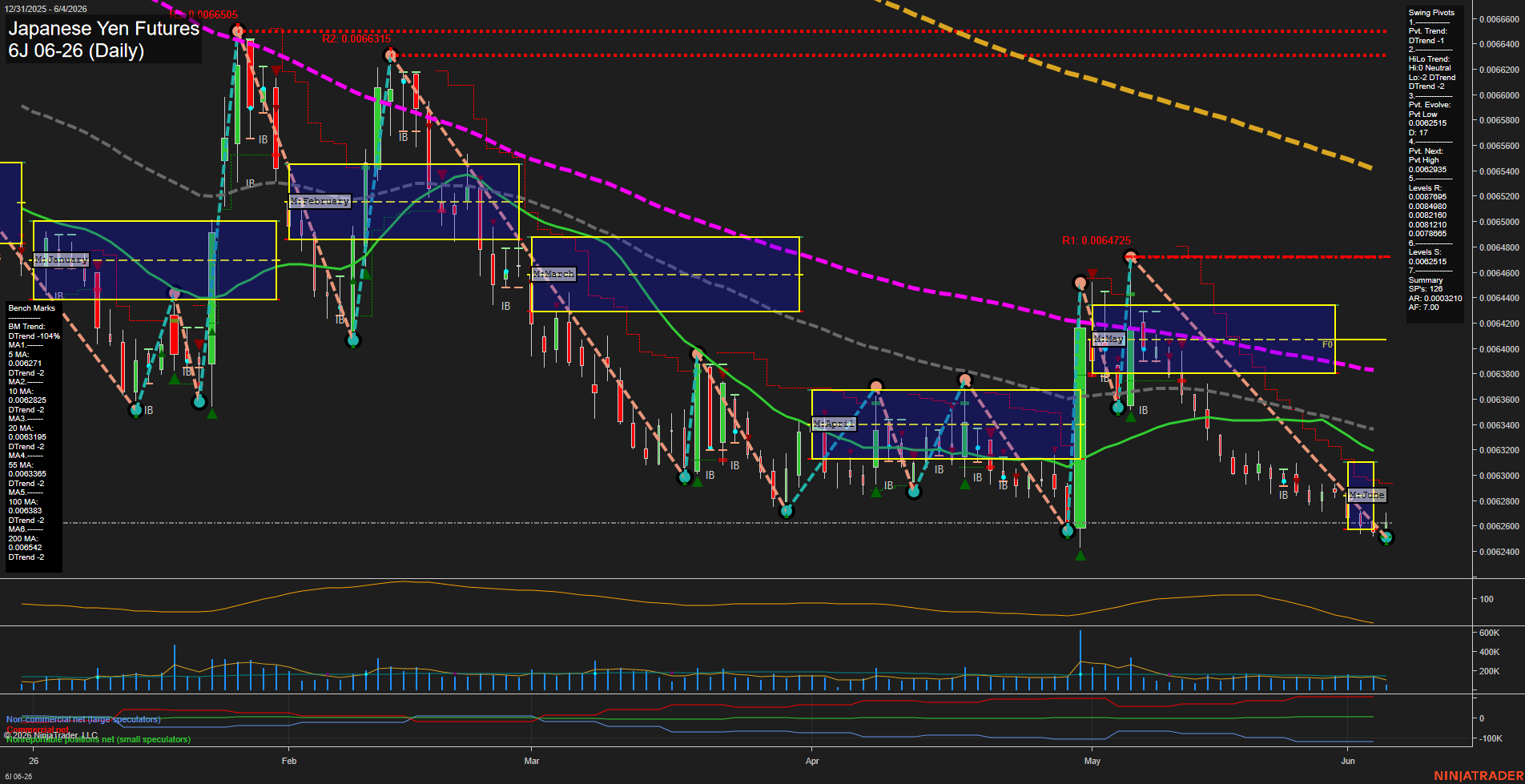Image resolution: width=1525 pixels, height=784 pixels.
Task: Click the Pvt High value 0.0062935
Action: [1428, 170]
